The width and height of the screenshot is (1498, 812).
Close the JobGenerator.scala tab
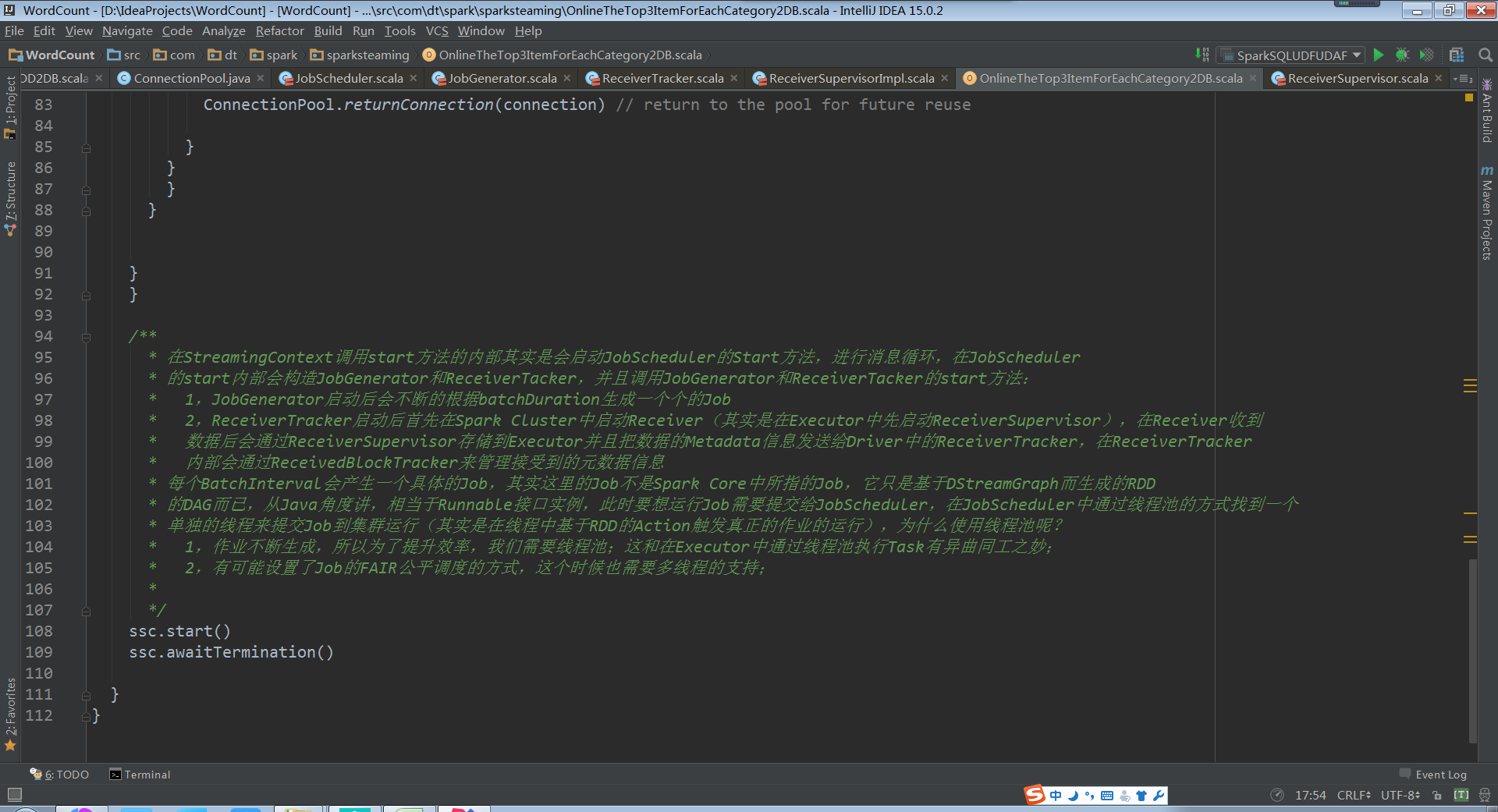click(x=567, y=78)
